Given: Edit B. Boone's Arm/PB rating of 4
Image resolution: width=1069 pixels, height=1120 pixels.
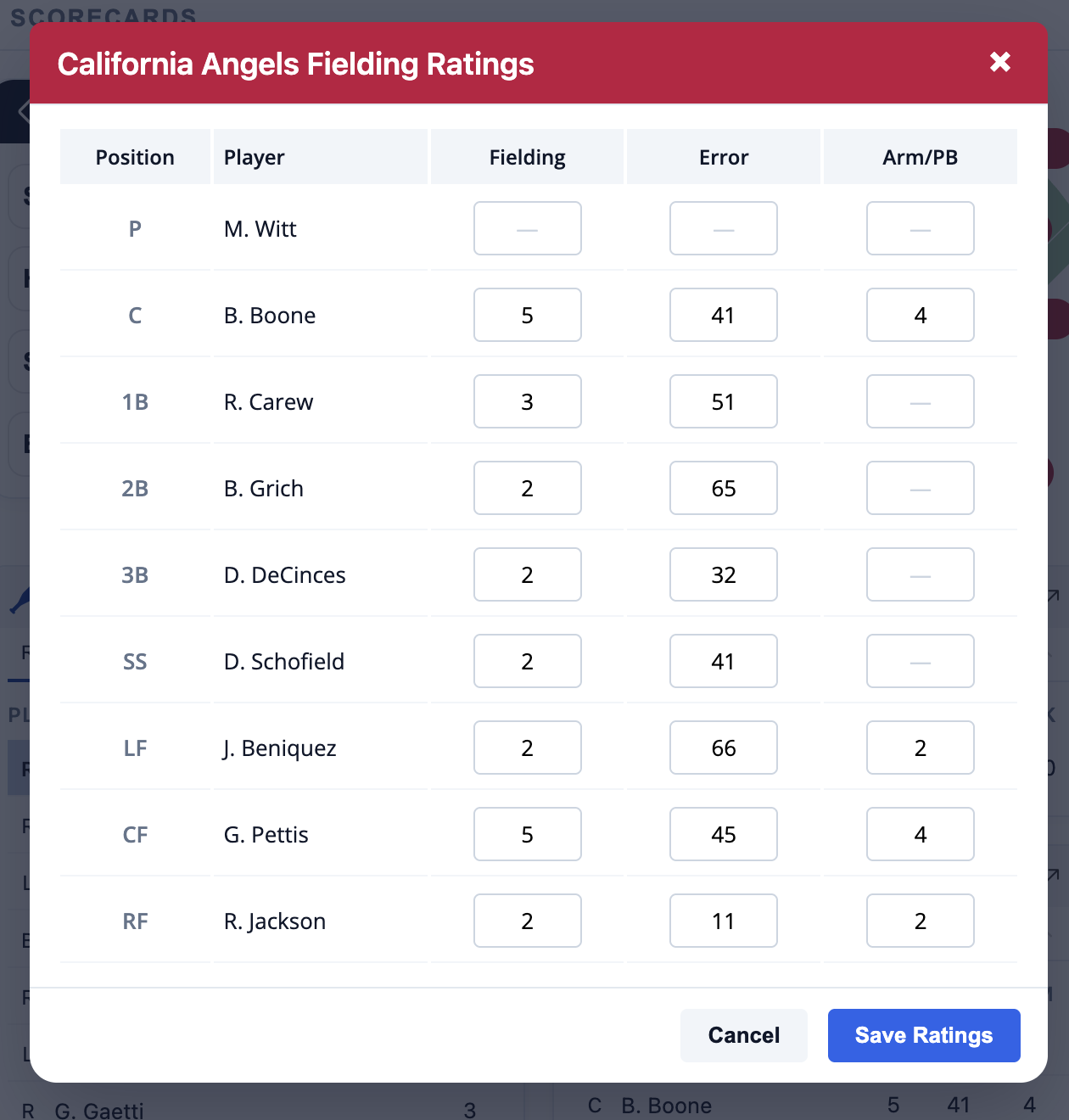Looking at the screenshot, I should tap(920, 315).
